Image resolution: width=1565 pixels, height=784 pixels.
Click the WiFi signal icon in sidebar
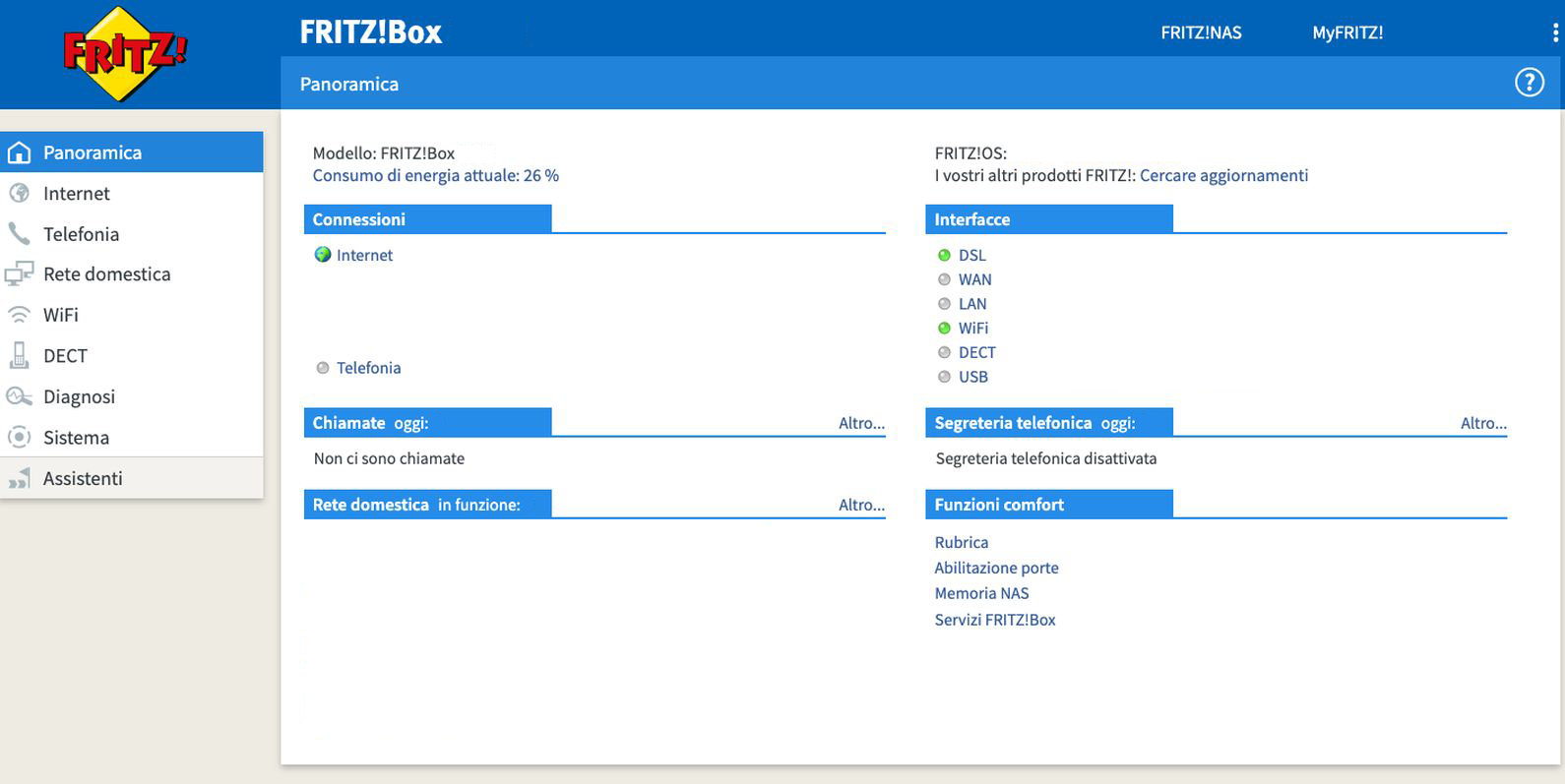(19, 315)
